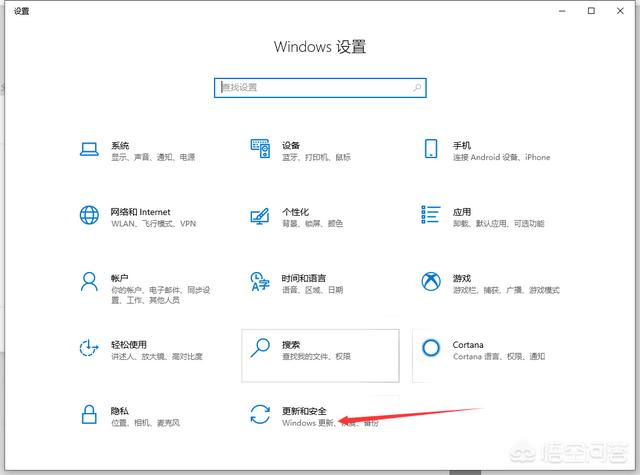The width and height of the screenshot is (640, 475).
Task: Open the Apps list icon
Action: click(x=431, y=215)
